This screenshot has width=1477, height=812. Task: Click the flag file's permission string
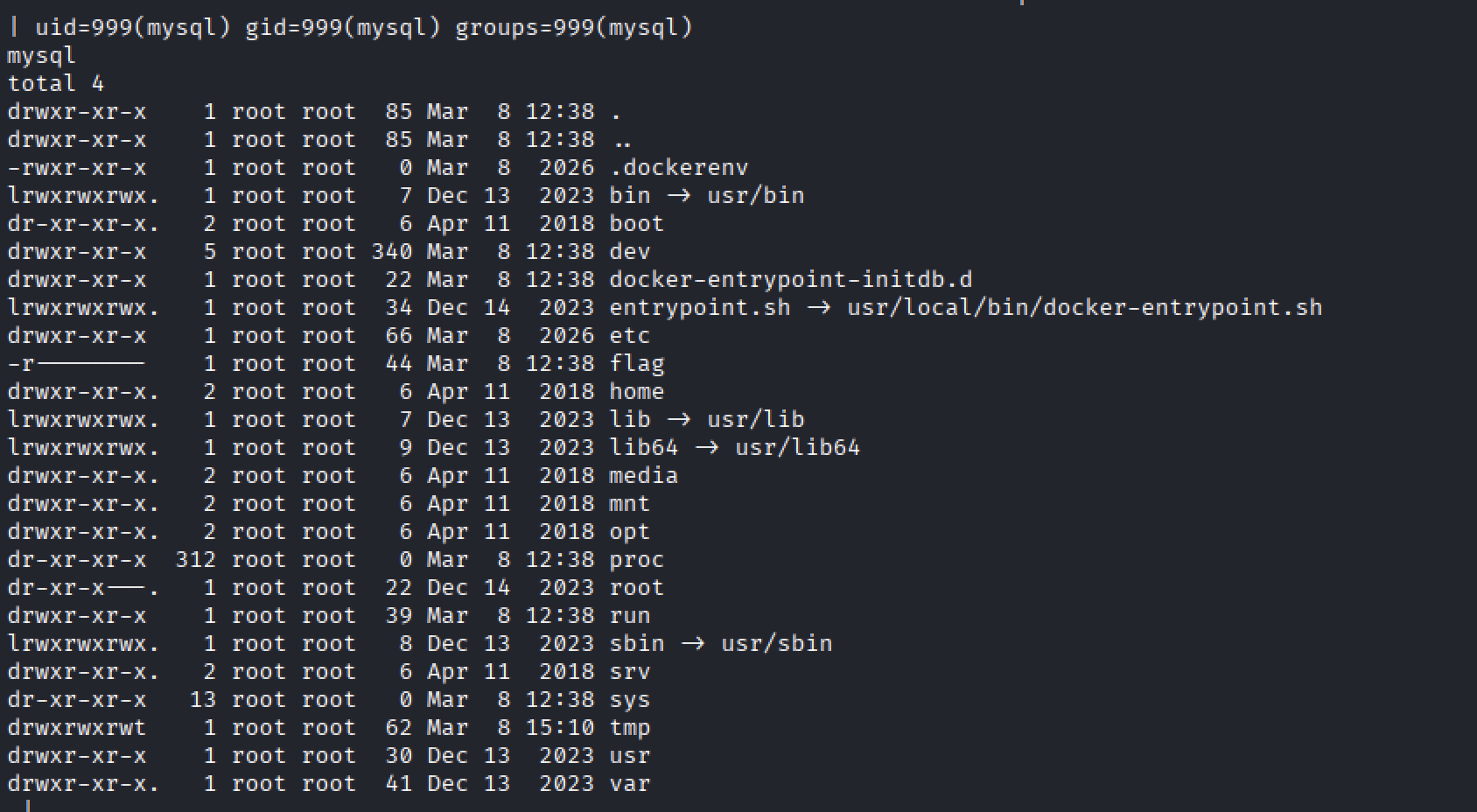point(77,363)
